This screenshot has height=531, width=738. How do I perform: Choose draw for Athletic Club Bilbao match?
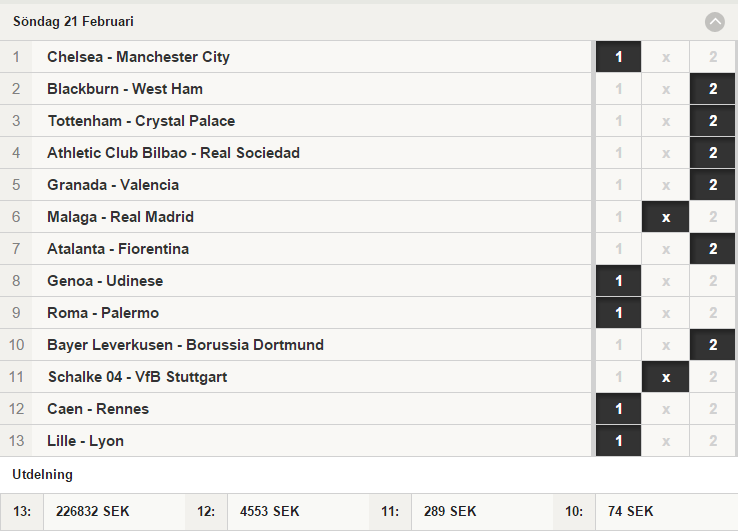[666, 153]
